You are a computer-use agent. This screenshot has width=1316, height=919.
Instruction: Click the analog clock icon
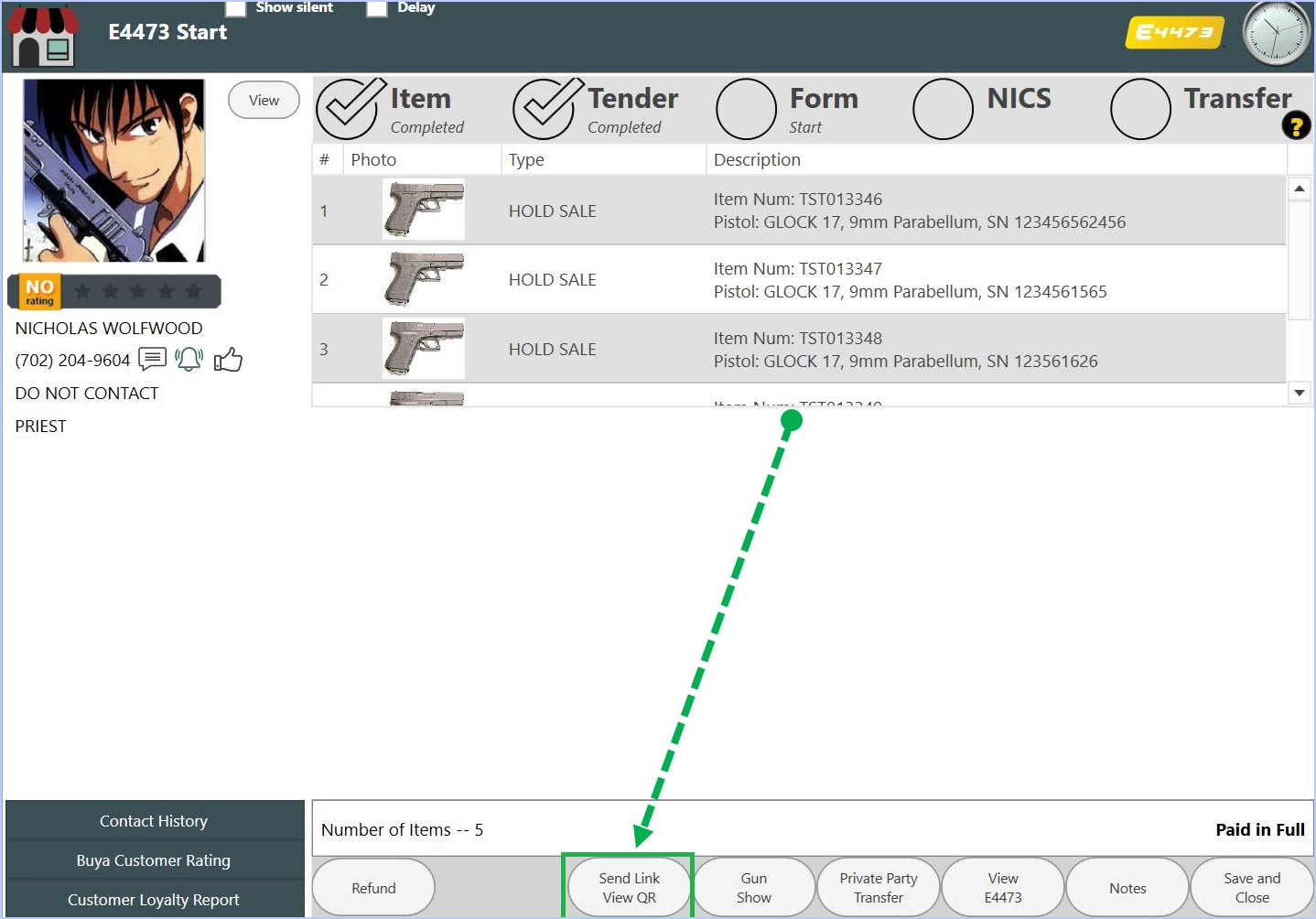click(x=1278, y=33)
